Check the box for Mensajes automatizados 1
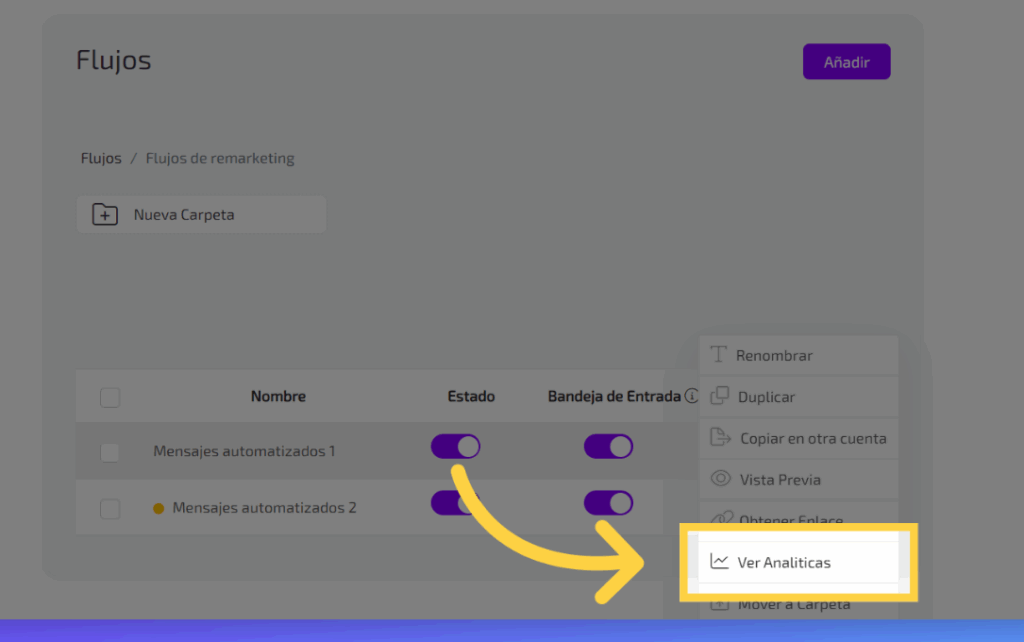 point(110,452)
